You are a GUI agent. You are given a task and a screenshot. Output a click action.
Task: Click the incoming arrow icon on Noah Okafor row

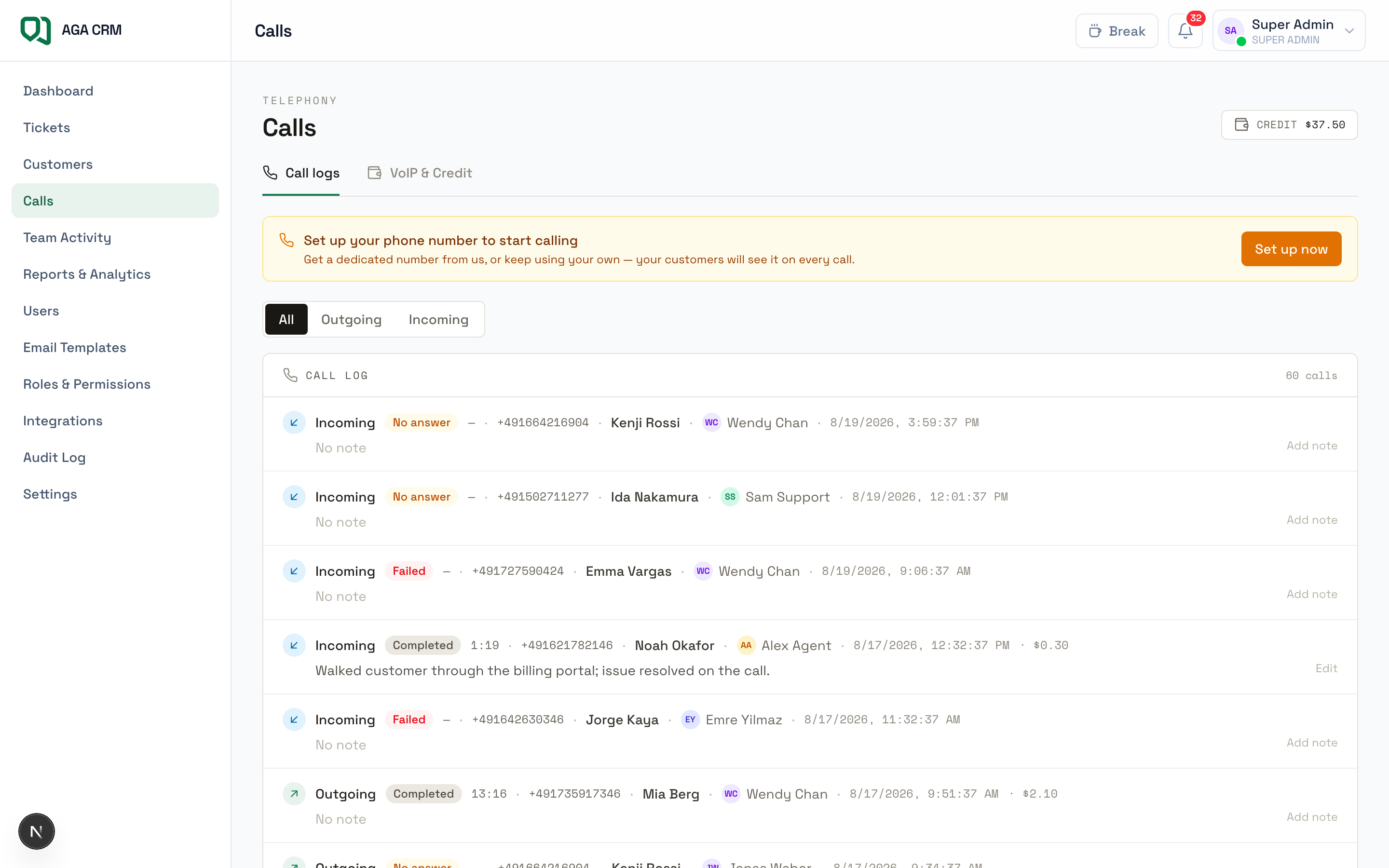pyautogui.click(x=294, y=645)
